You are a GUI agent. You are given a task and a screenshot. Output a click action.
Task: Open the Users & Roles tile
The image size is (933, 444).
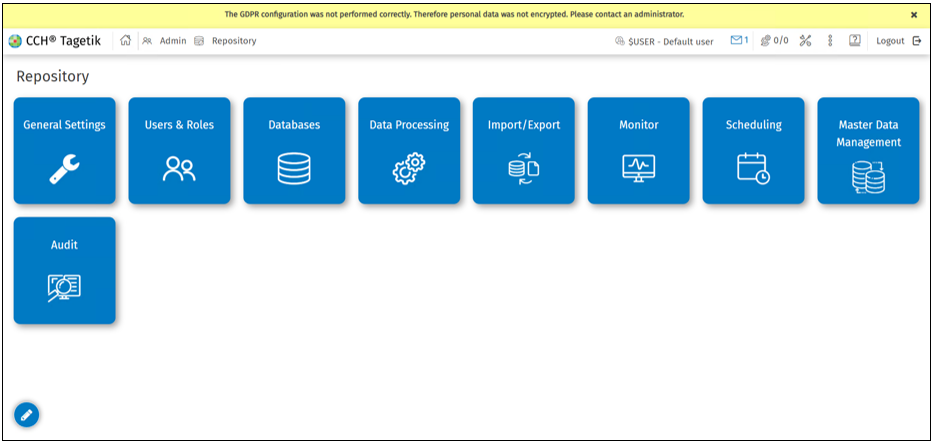coord(179,151)
